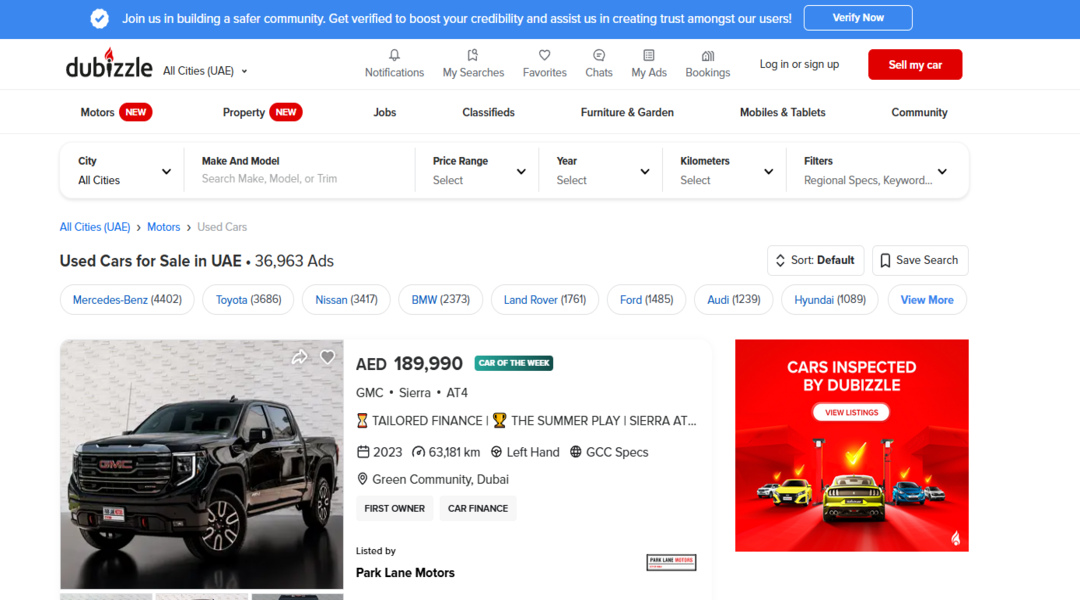Viewport: 1080px width, 600px height.
Task: Open the Notifications bell icon
Action: coord(394,55)
